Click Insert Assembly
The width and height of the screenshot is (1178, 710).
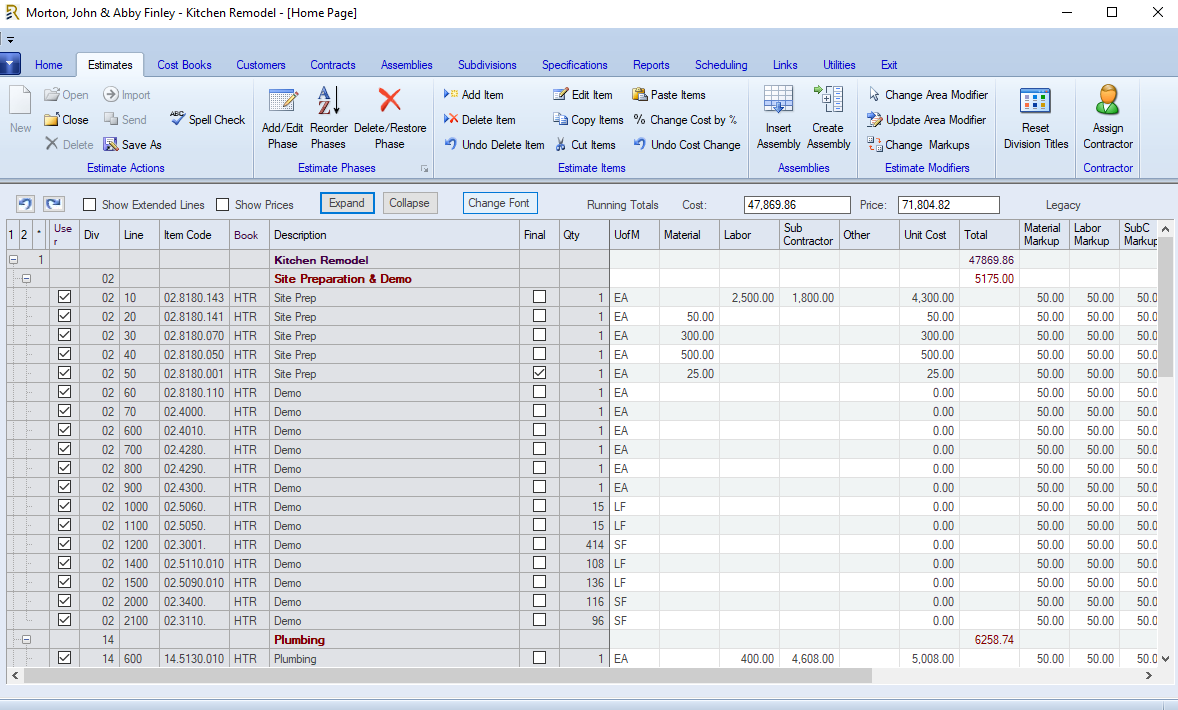point(778,118)
